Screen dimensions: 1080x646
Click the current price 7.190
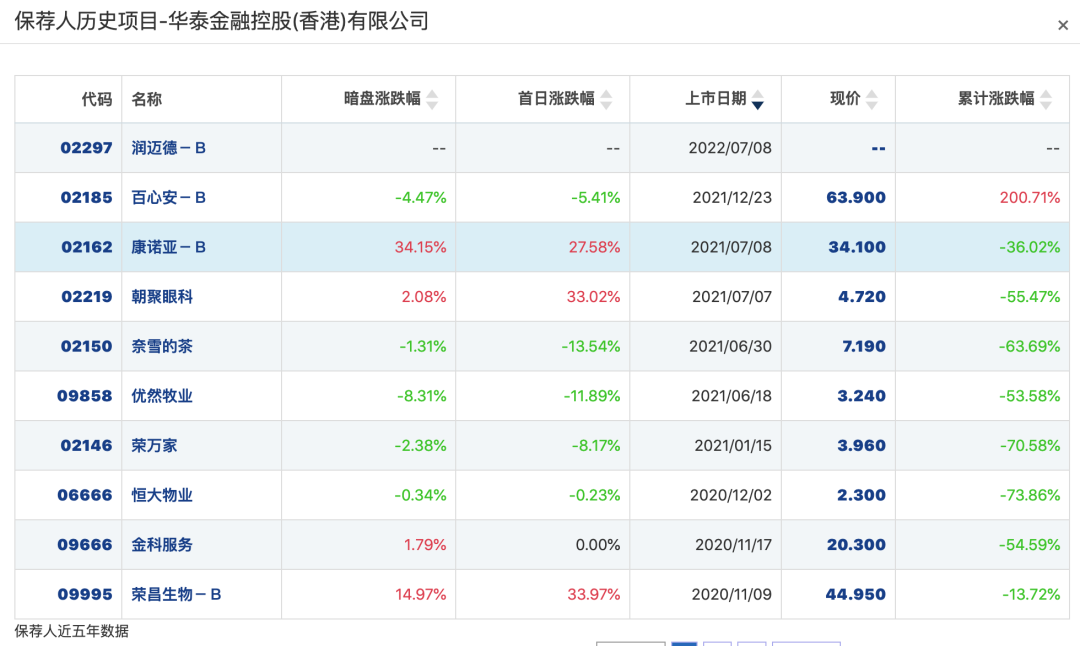pyautogui.click(x=864, y=346)
